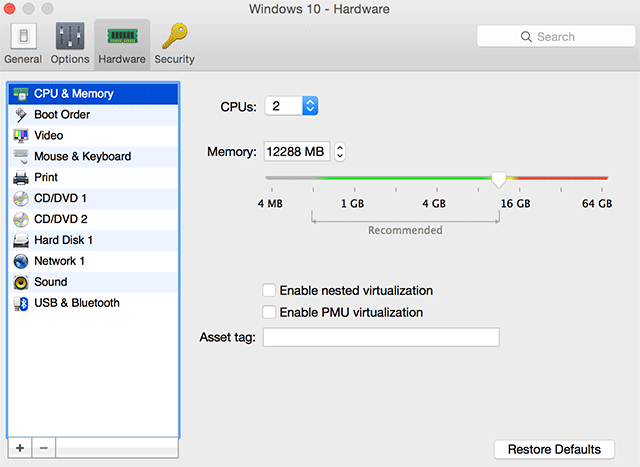
Task: Set memory slider at 1 GB mark
Action: (x=354, y=178)
